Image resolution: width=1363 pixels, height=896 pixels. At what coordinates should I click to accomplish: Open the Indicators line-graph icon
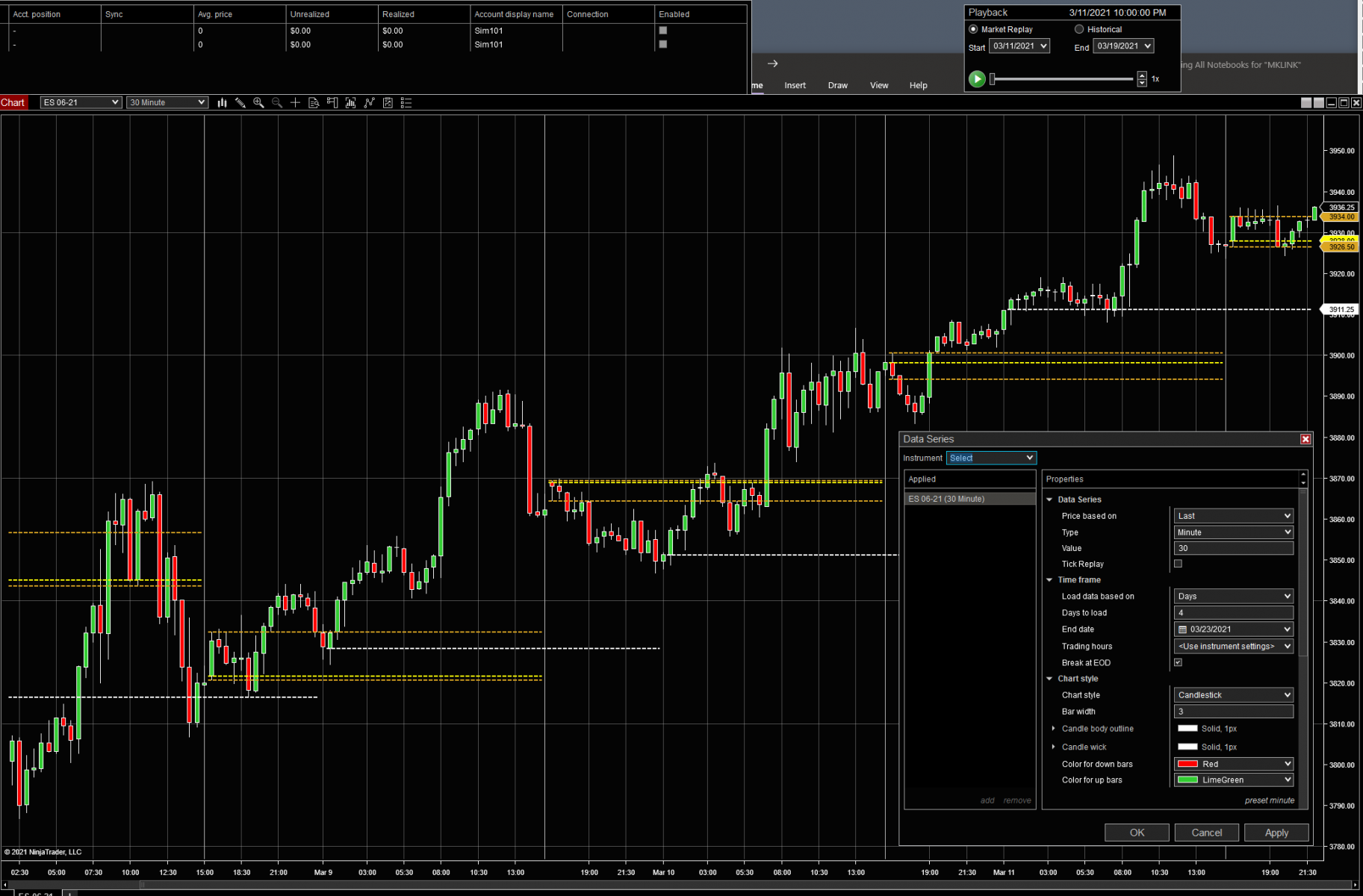pos(369,103)
